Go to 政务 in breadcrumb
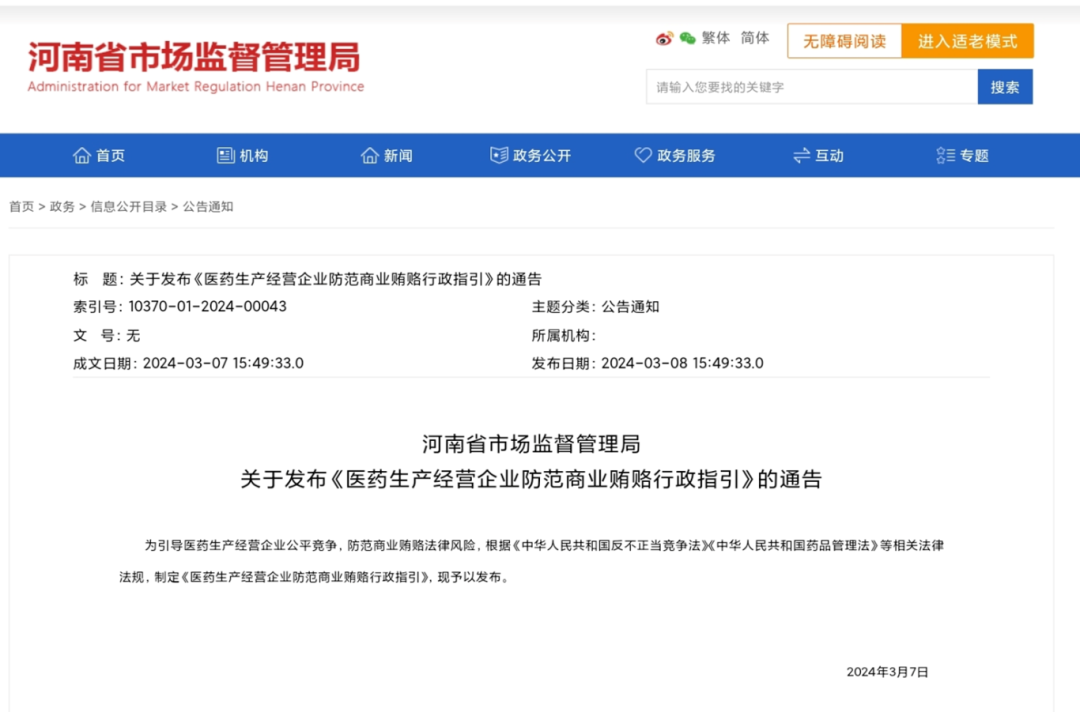1080x712 pixels. (62, 207)
